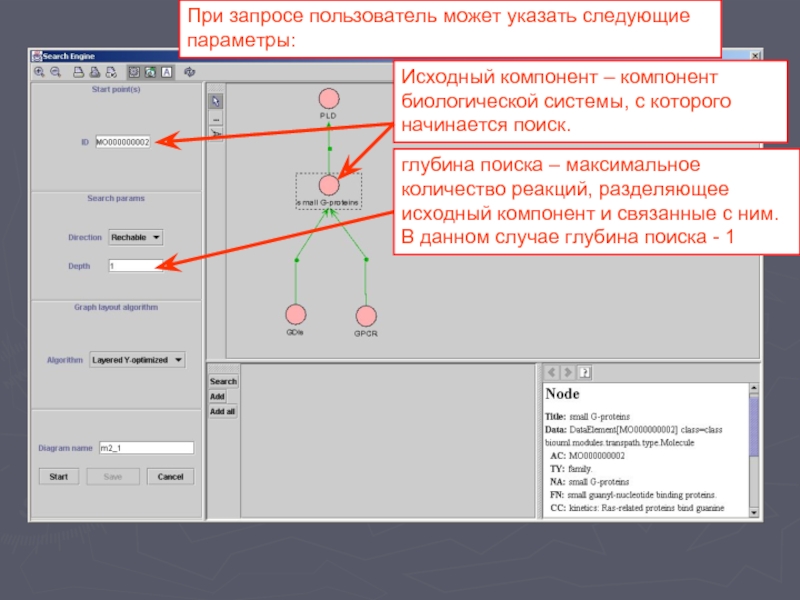The image size is (800, 600).
Task: Click the Start button
Action: pos(59,477)
